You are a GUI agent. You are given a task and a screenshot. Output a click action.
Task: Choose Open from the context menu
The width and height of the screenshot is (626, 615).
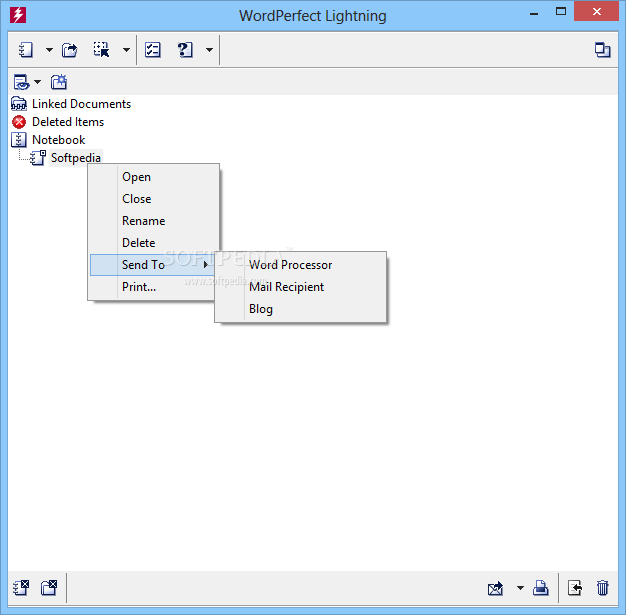pos(154,177)
